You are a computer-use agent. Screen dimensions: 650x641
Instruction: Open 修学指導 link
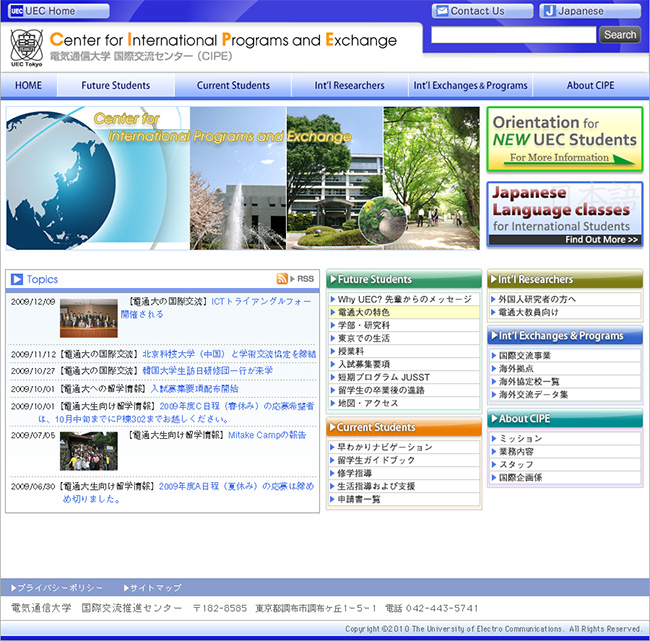[404, 473]
